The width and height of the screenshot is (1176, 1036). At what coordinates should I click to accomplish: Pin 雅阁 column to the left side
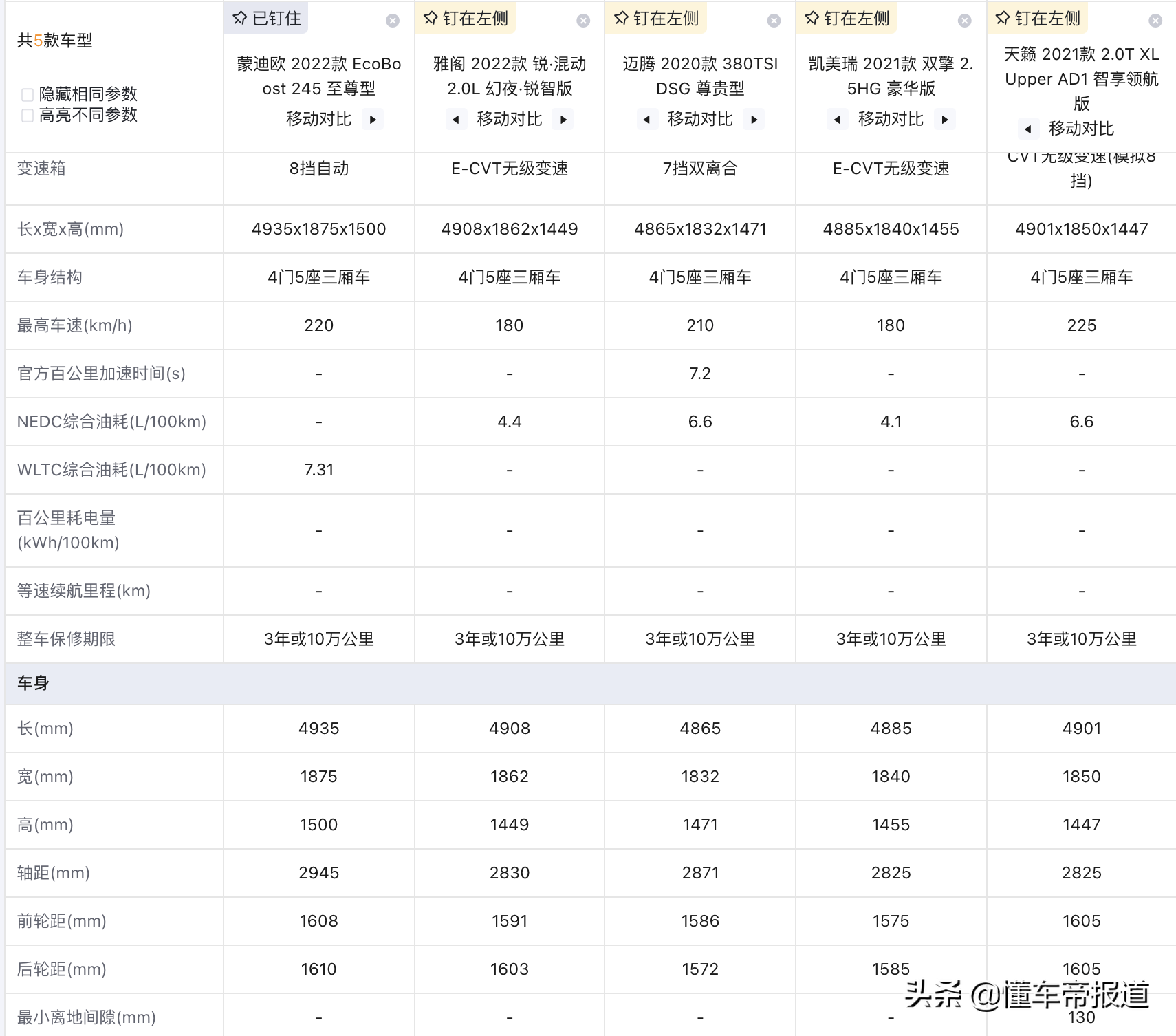[x=466, y=19]
